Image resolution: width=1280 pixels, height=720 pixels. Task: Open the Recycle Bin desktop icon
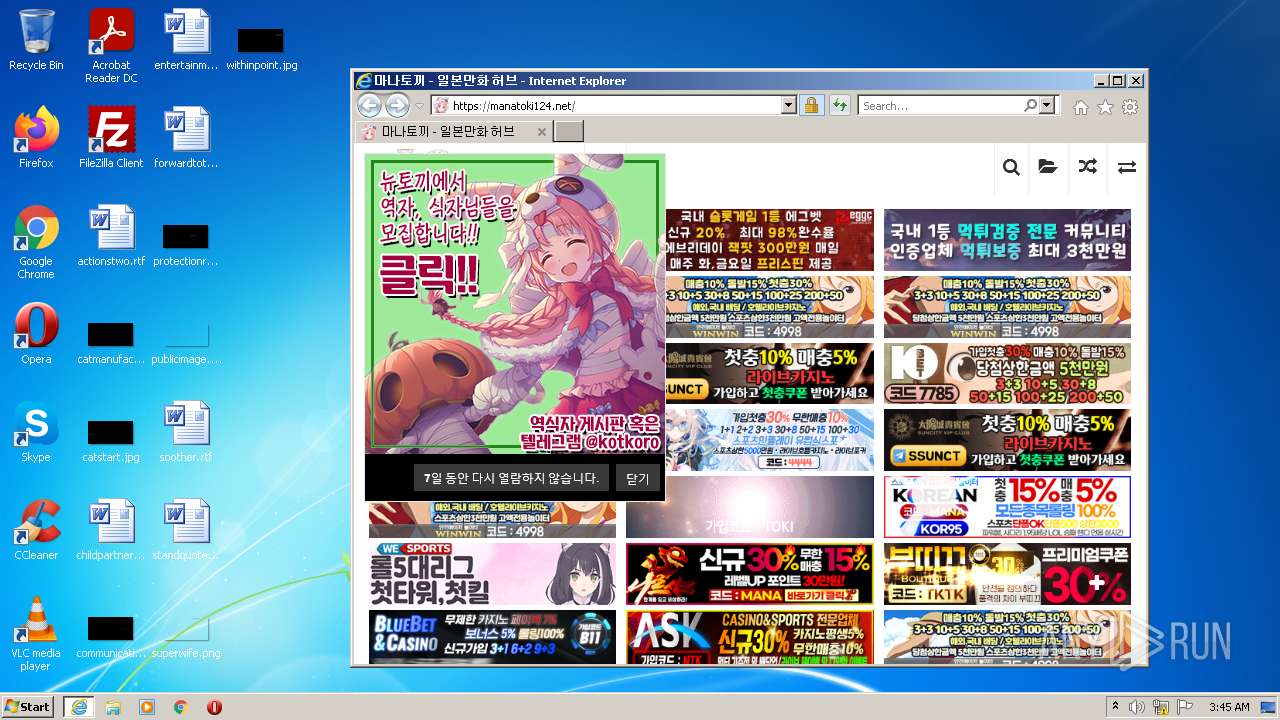pos(36,40)
